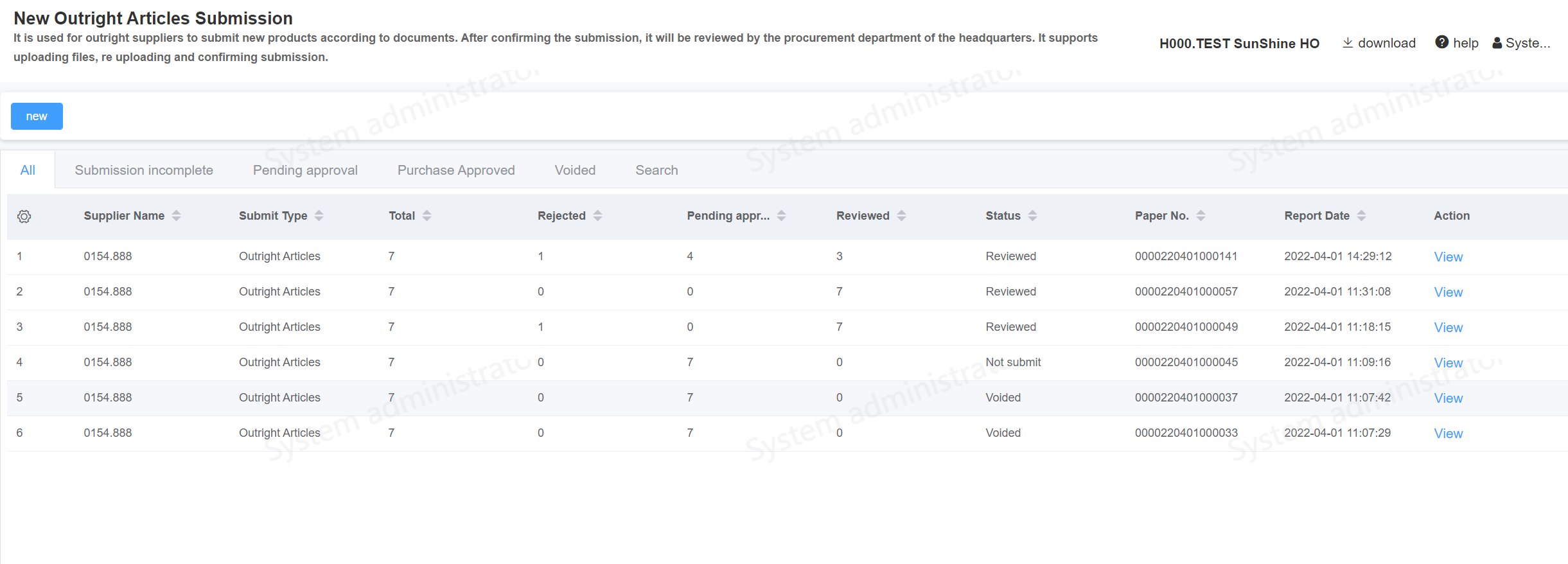
Task: Open help via question mark icon
Action: pyautogui.click(x=1442, y=42)
